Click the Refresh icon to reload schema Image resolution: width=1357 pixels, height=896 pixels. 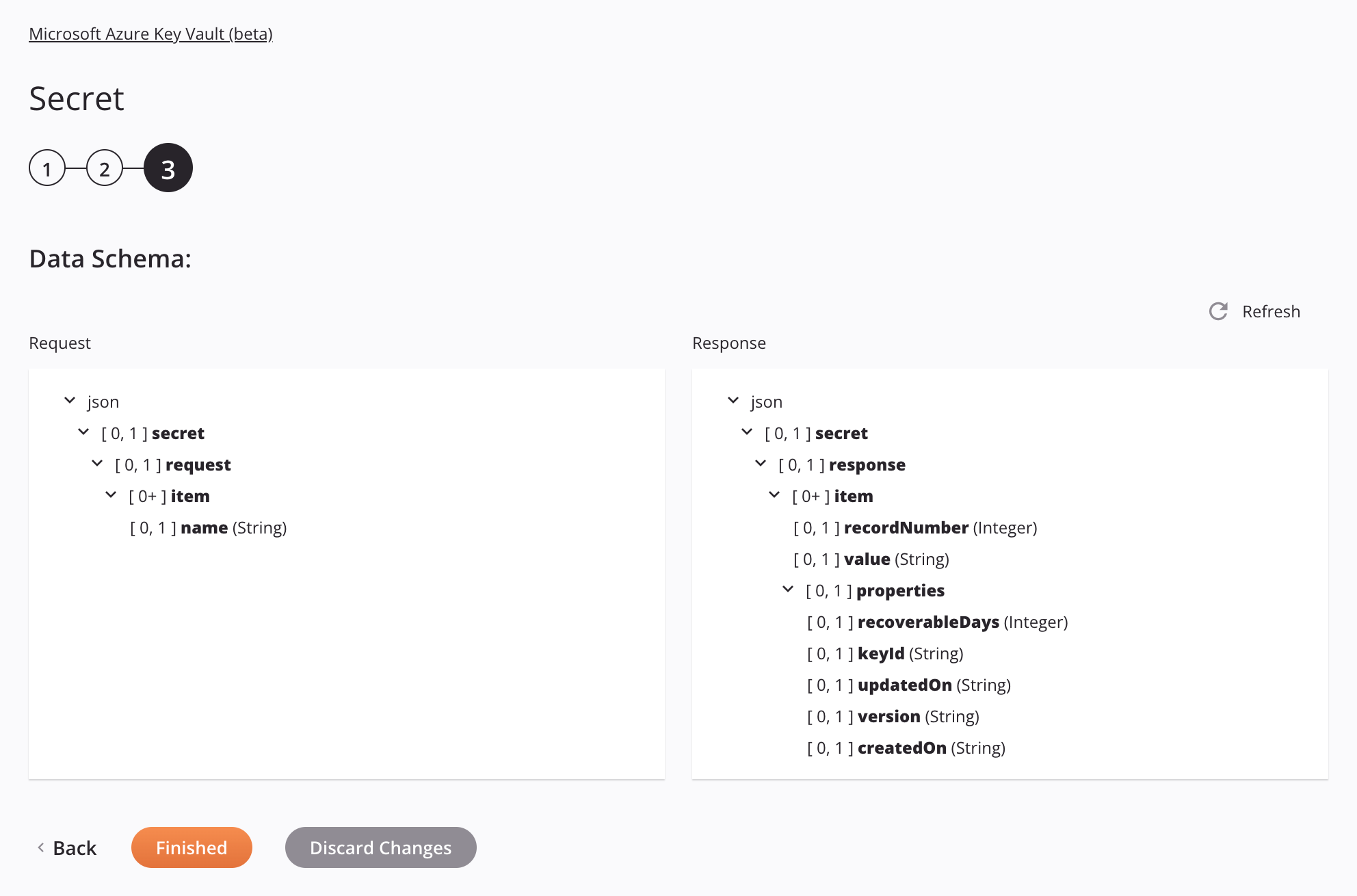1219,310
